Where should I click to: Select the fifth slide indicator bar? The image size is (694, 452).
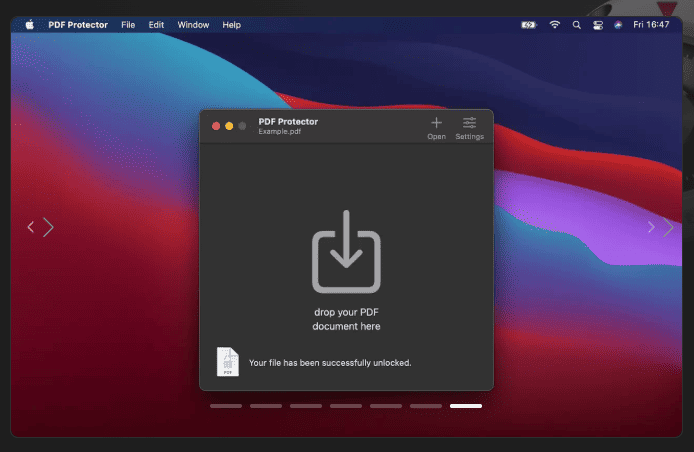coord(386,406)
